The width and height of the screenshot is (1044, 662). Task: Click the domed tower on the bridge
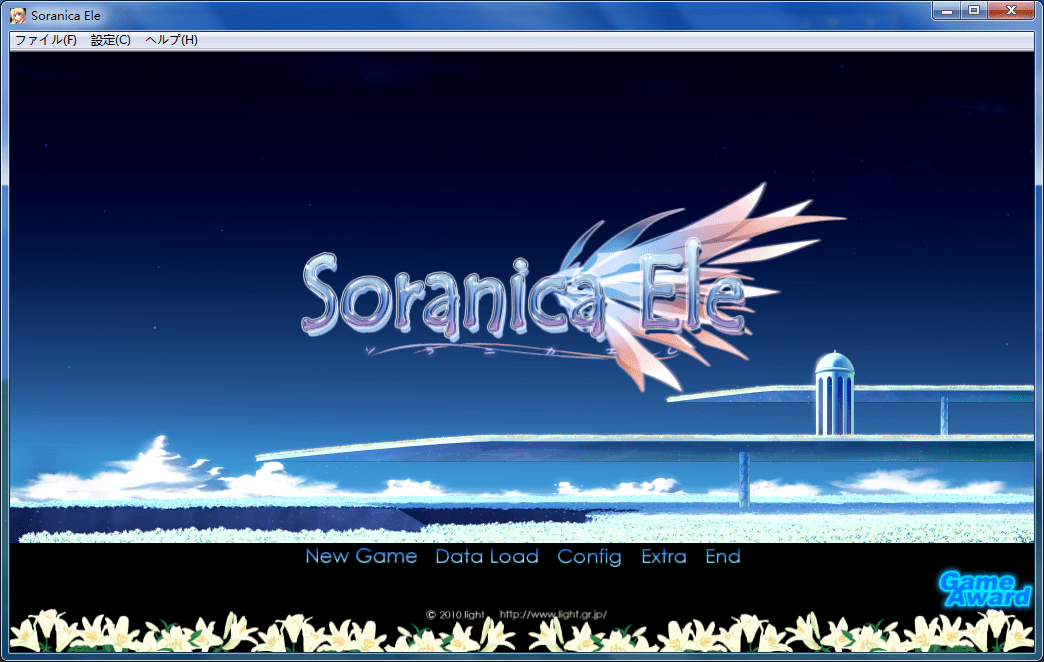pos(833,393)
